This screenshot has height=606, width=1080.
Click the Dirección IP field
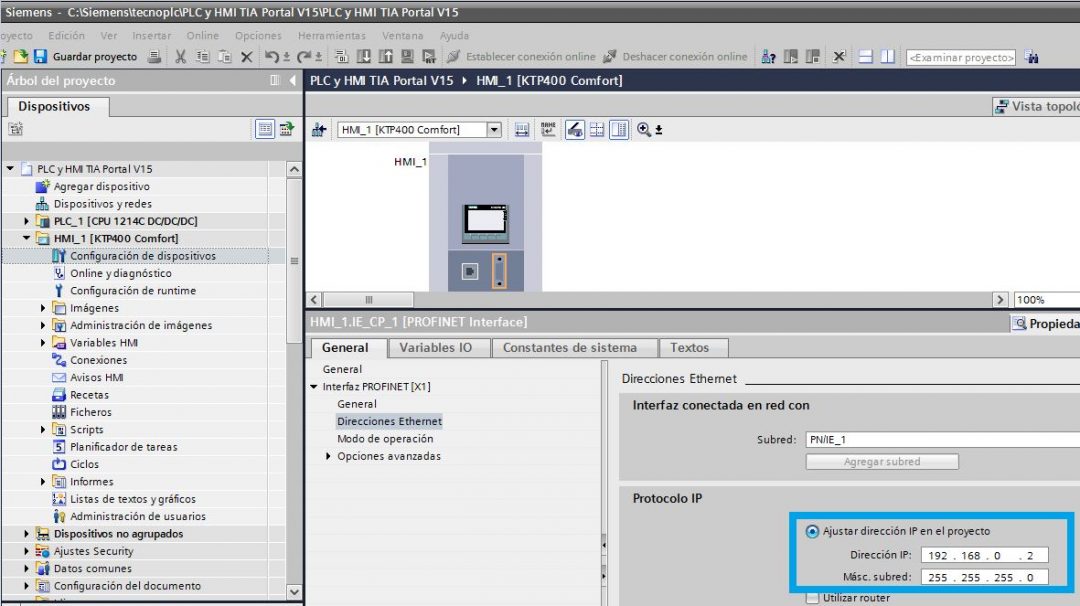click(x=984, y=555)
